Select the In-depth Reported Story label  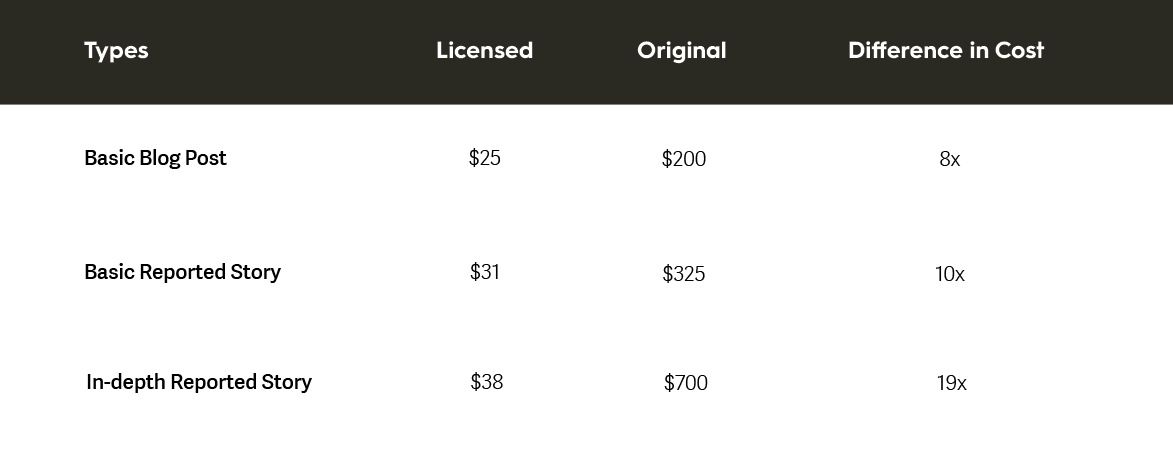tap(198, 382)
